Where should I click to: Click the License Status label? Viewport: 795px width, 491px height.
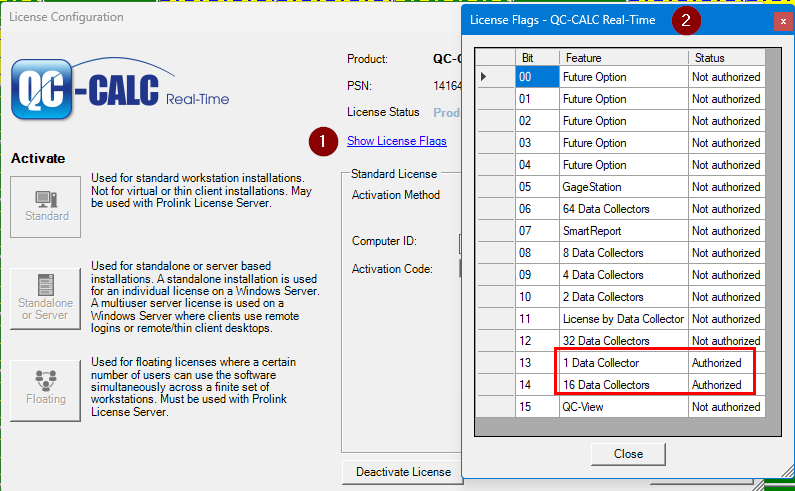click(x=383, y=112)
